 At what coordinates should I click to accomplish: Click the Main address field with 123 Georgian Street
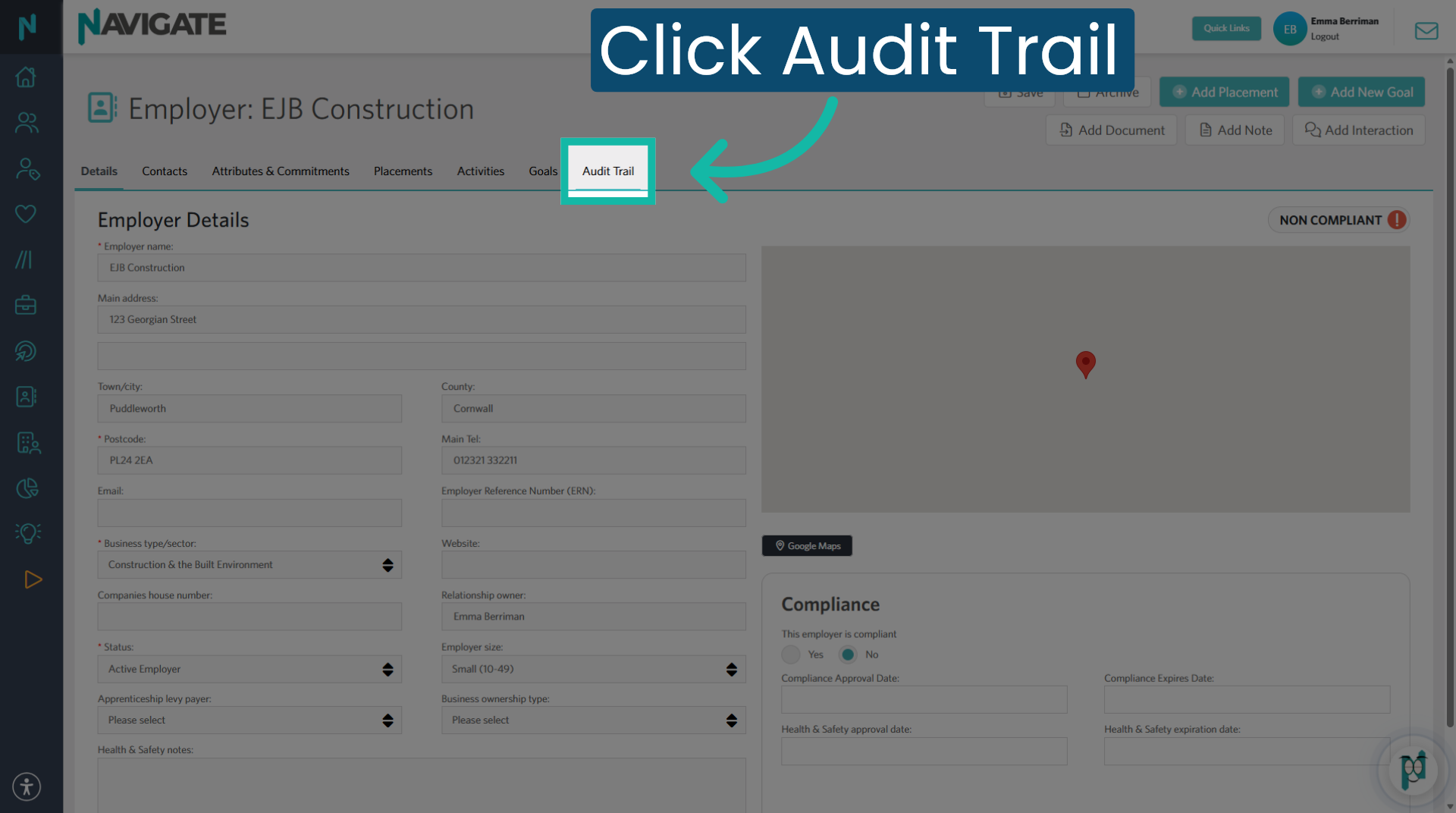tap(422, 319)
